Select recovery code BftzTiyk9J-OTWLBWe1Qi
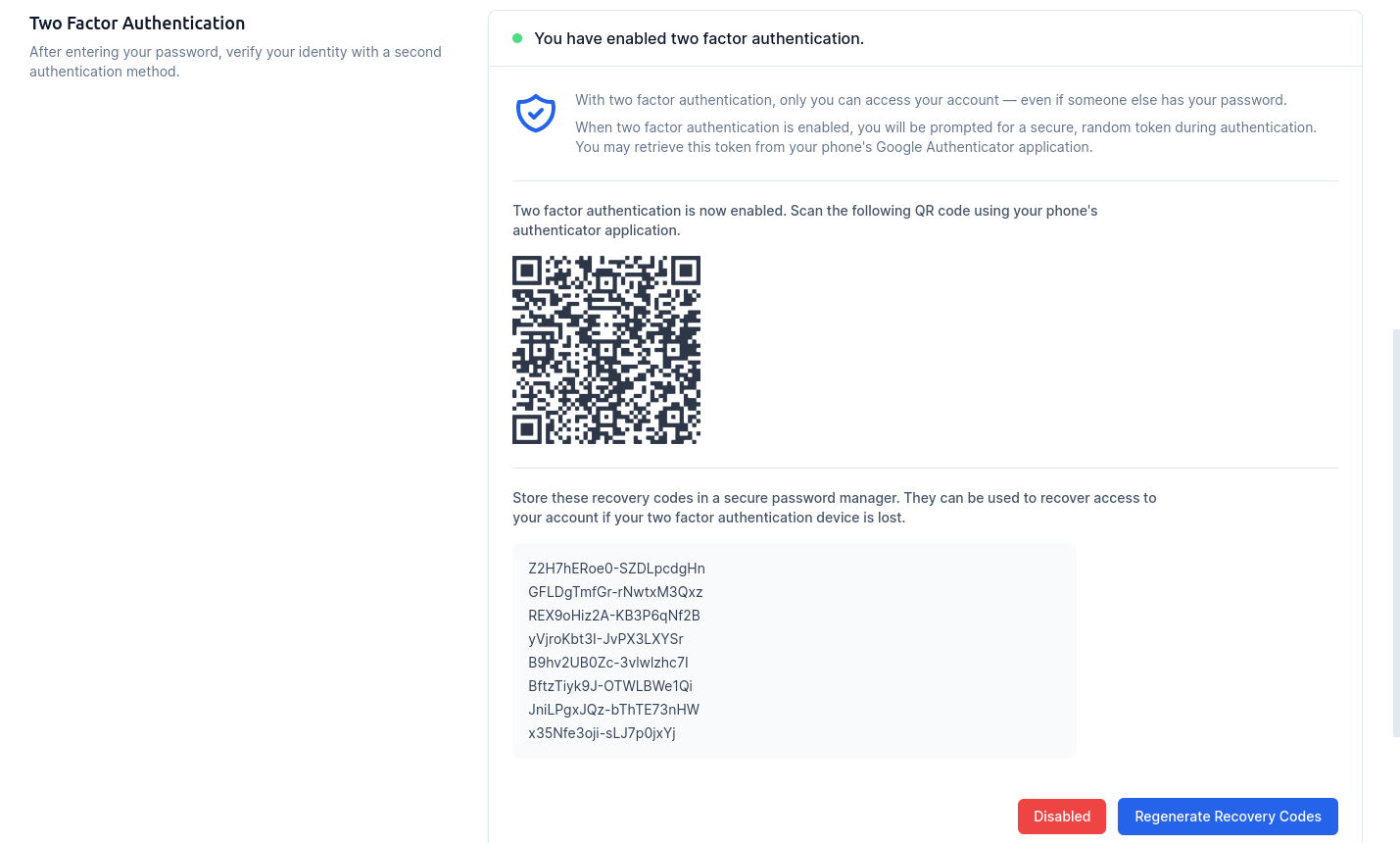 tap(610, 686)
